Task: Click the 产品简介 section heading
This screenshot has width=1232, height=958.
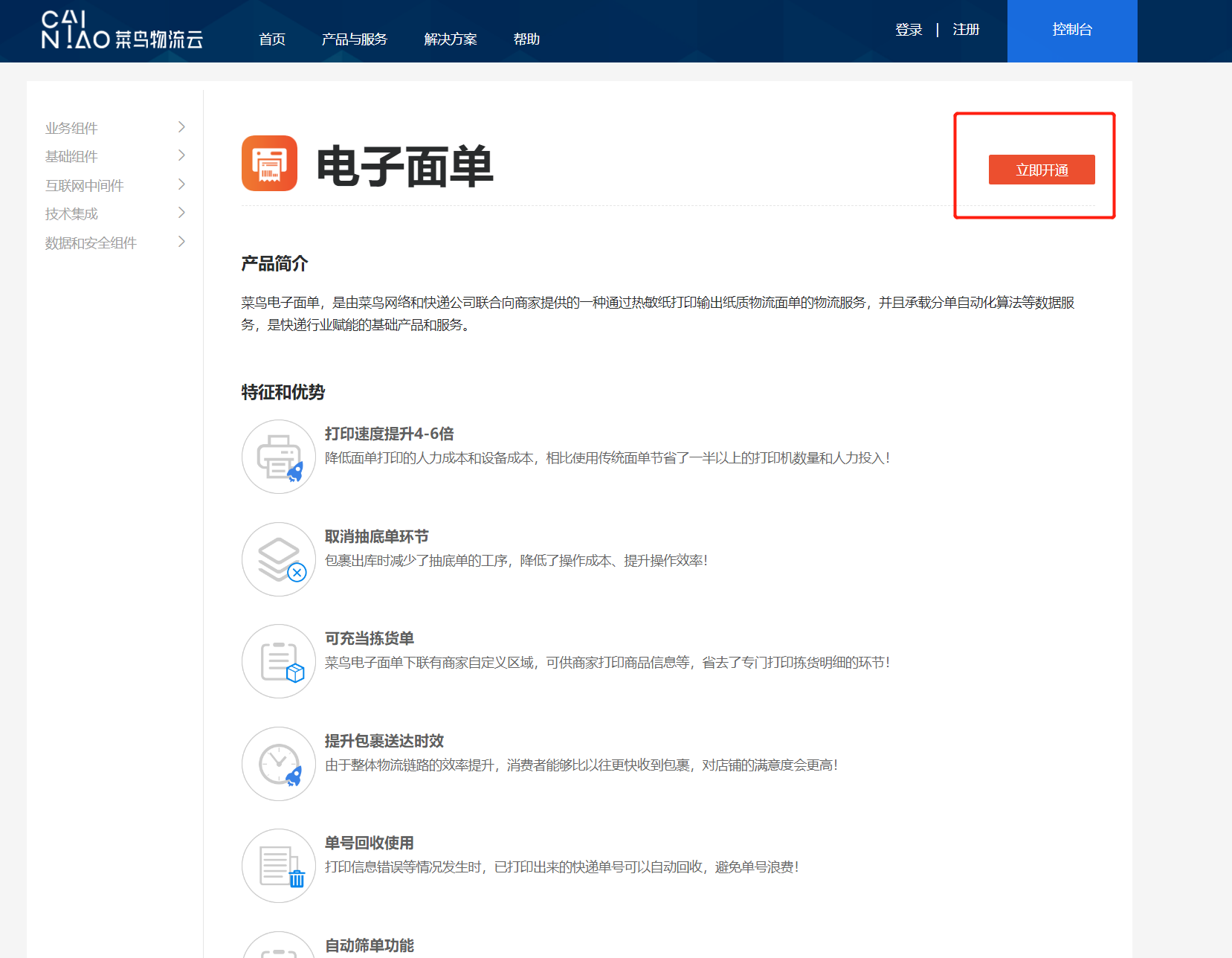Action: click(274, 263)
